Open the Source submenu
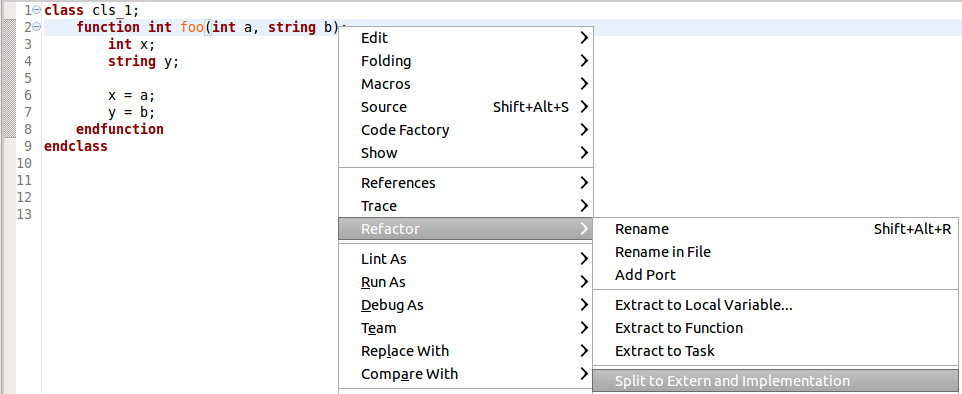This screenshot has height=394, width=962. point(466,107)
